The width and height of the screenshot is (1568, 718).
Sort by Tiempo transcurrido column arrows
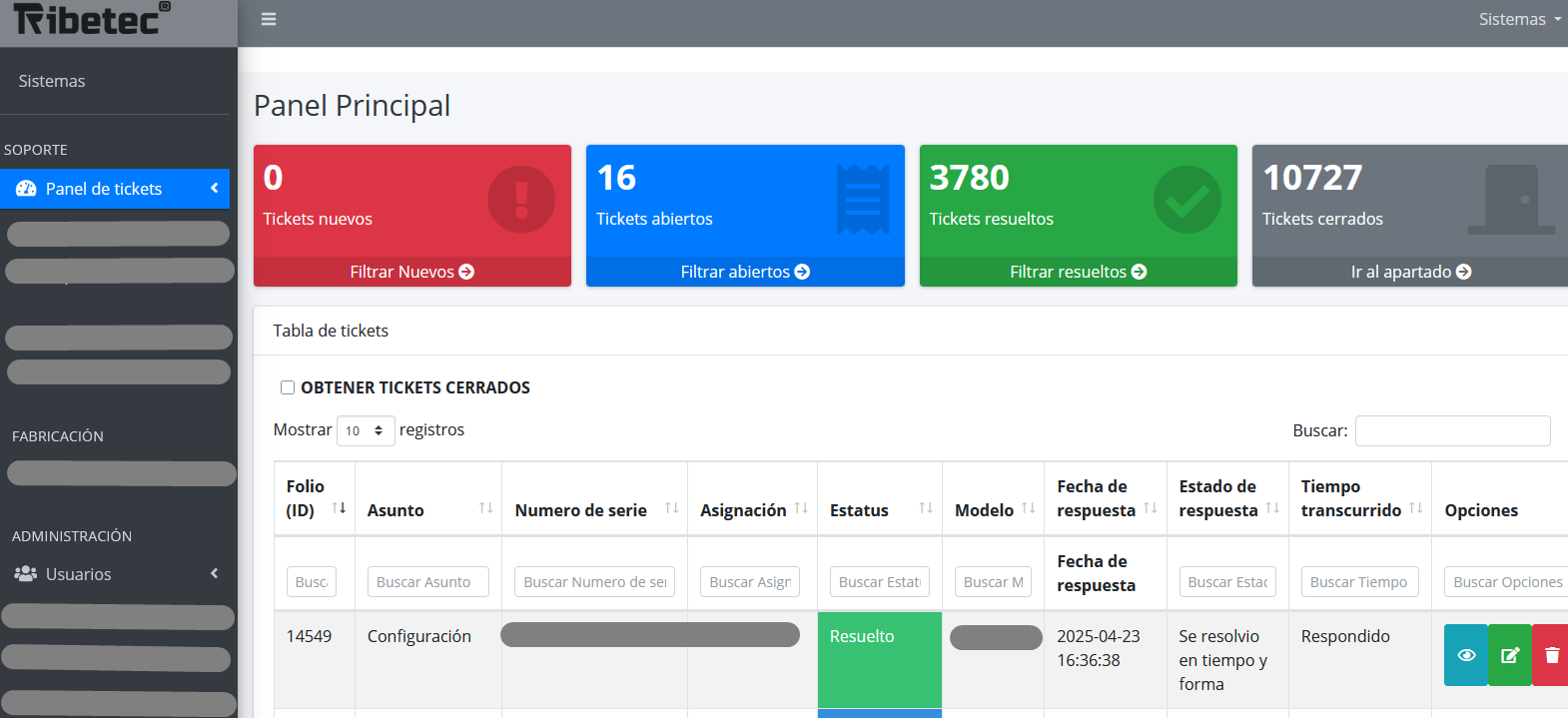pyautogui.click(x=1415, y=508)
